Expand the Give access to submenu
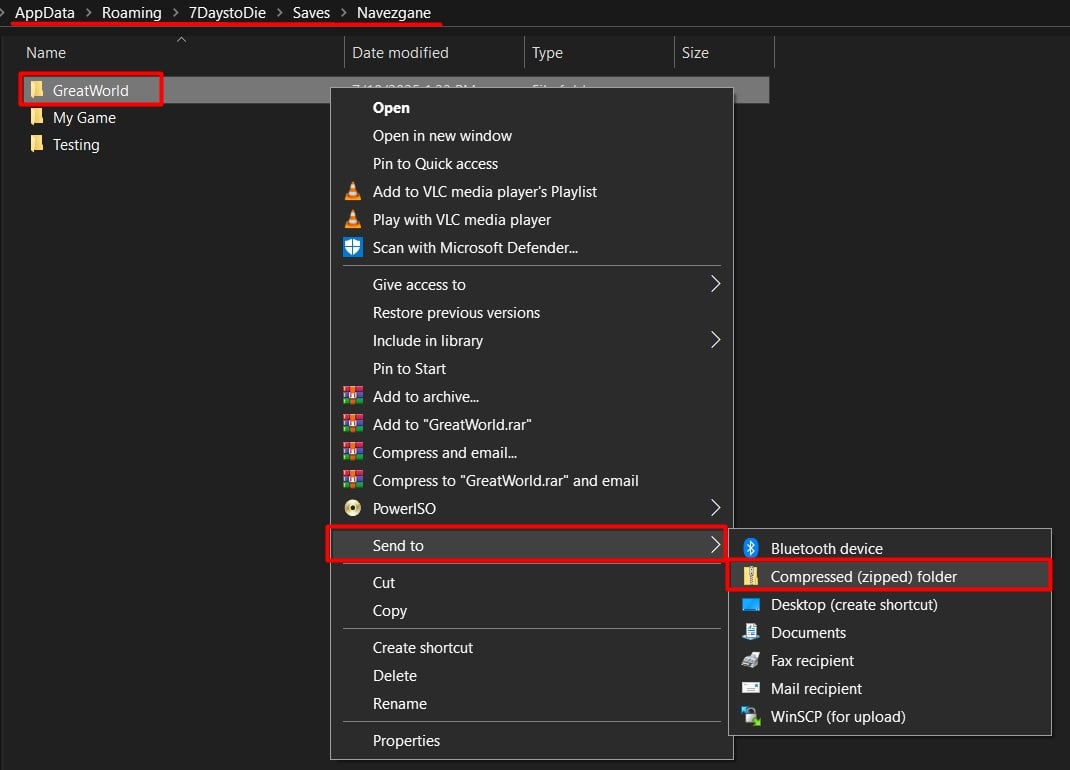The image size is (1070, 770). tap(418, 284)
